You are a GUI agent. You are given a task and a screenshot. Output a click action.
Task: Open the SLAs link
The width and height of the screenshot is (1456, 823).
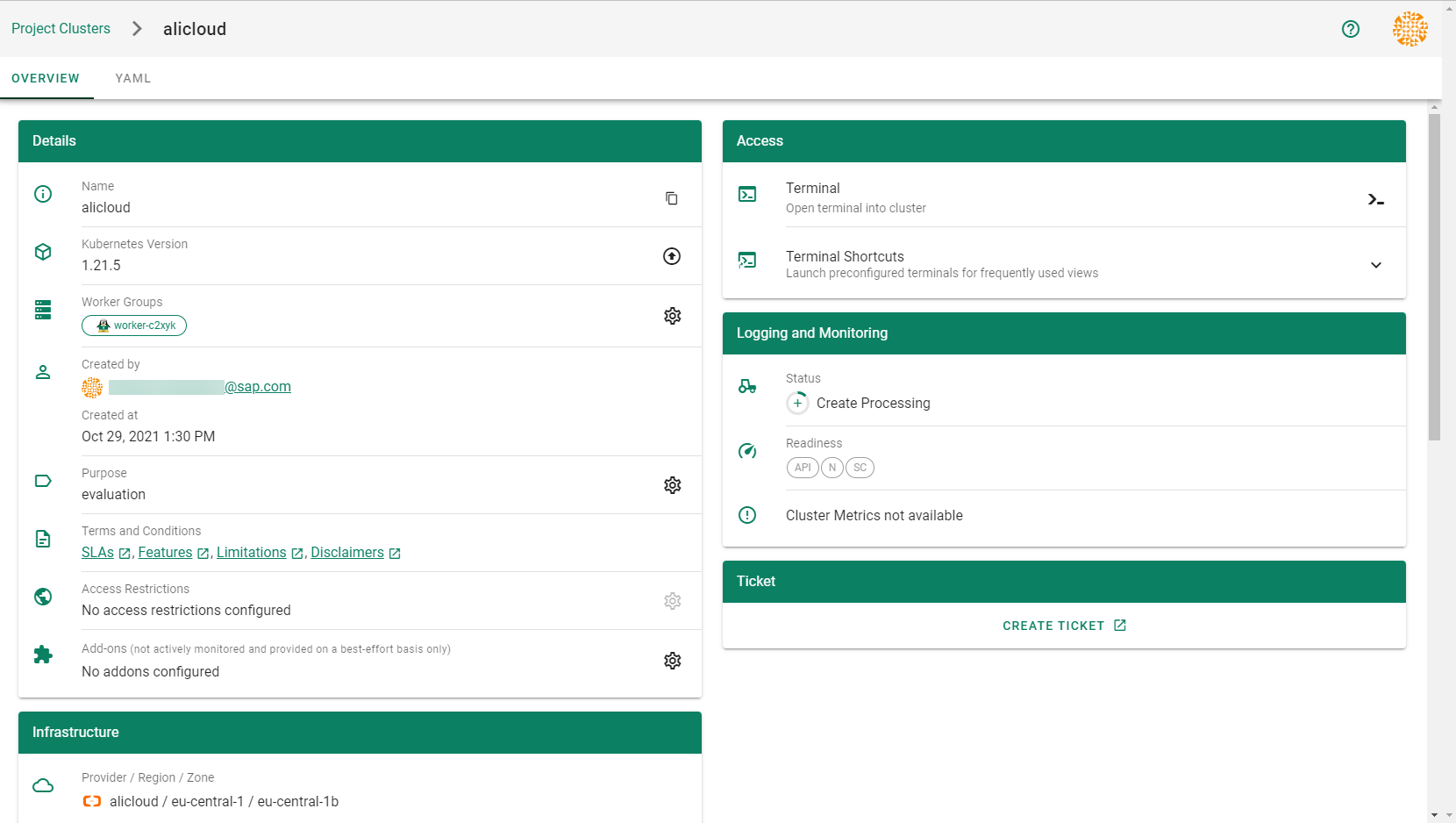point(97,553)
